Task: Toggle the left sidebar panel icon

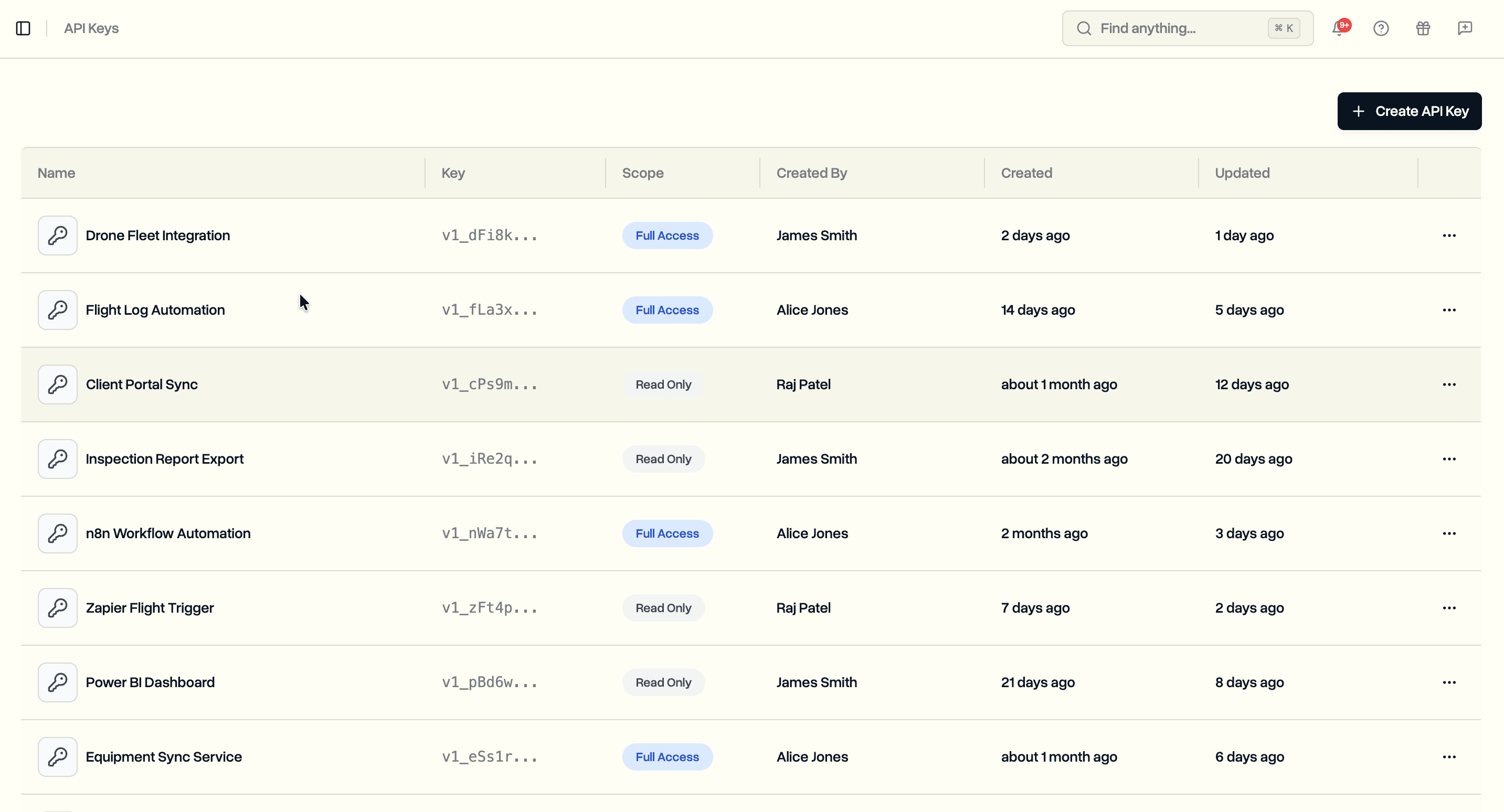Action: click(24, 27)
